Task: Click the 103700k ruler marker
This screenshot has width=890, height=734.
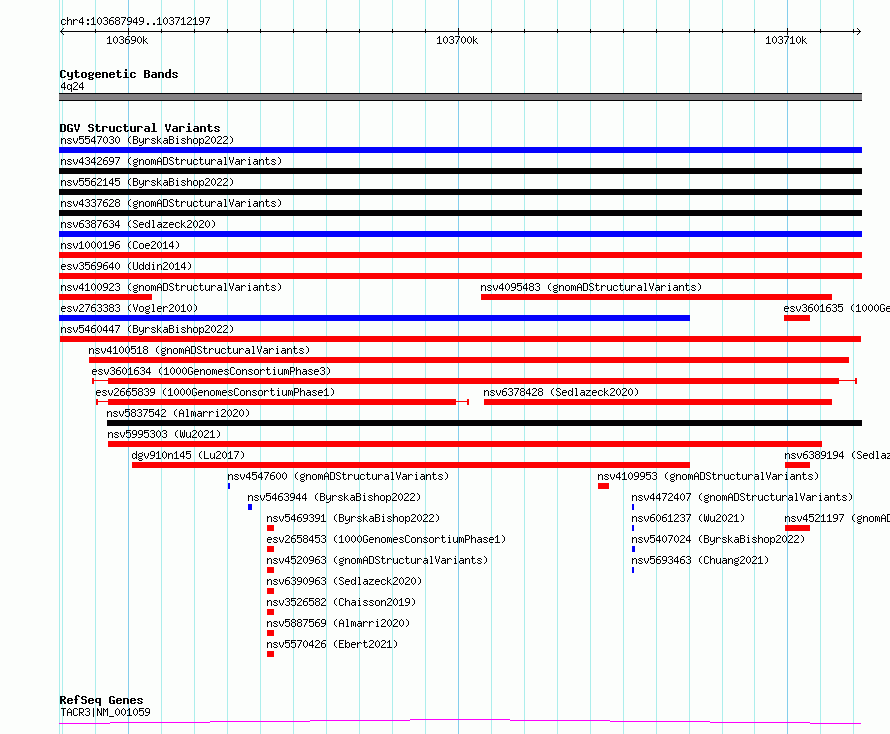Action: click(457, 40)
